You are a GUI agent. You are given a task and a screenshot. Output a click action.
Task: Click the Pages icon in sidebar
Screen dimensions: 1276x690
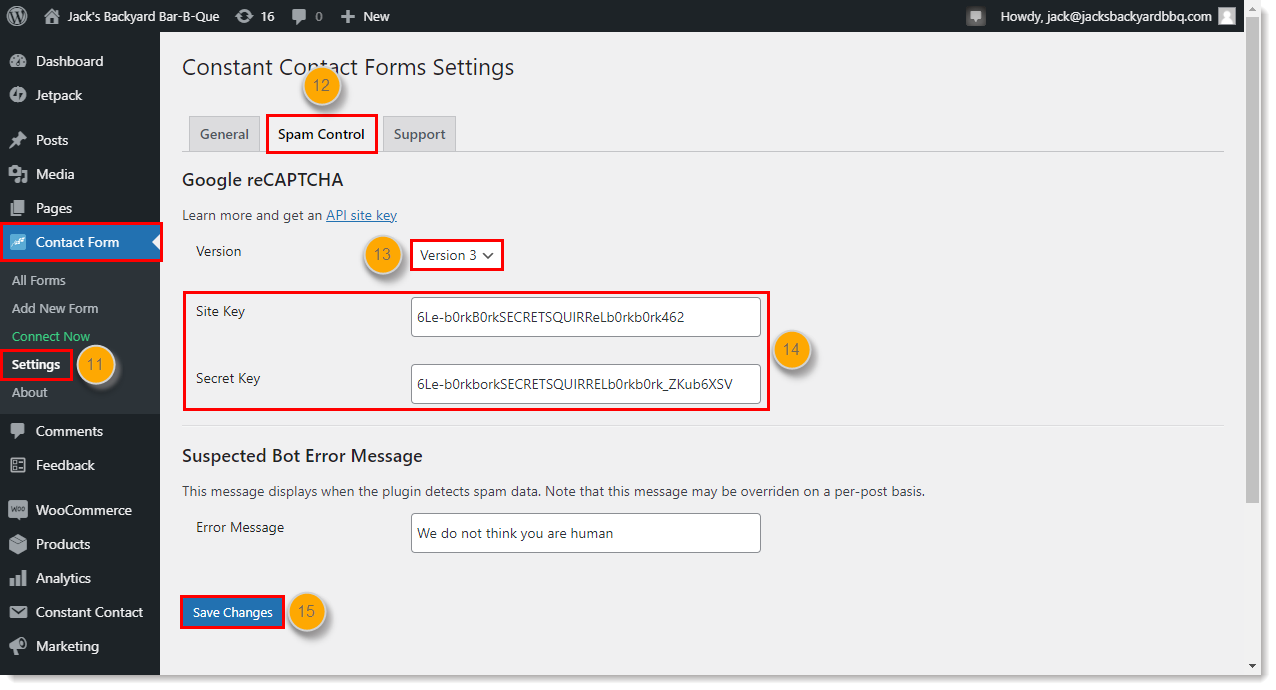(x=17, y=208)
